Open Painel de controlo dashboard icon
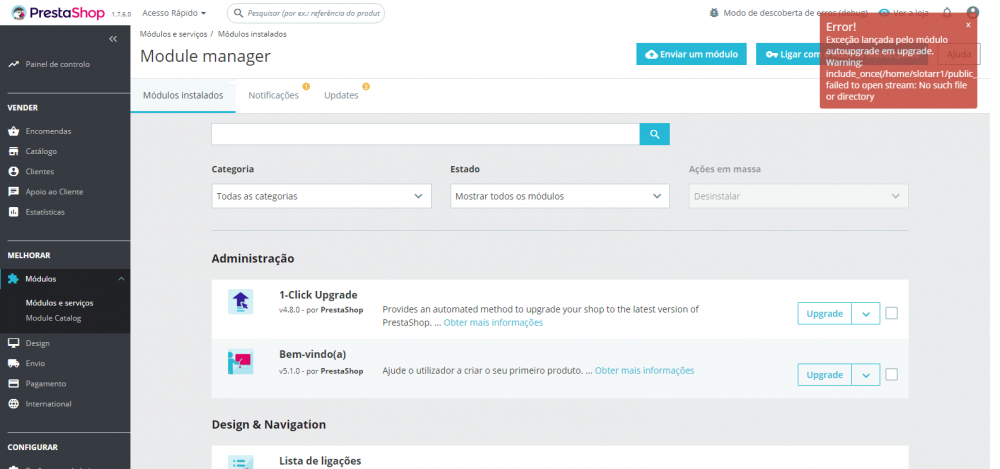 coord(13,64)
